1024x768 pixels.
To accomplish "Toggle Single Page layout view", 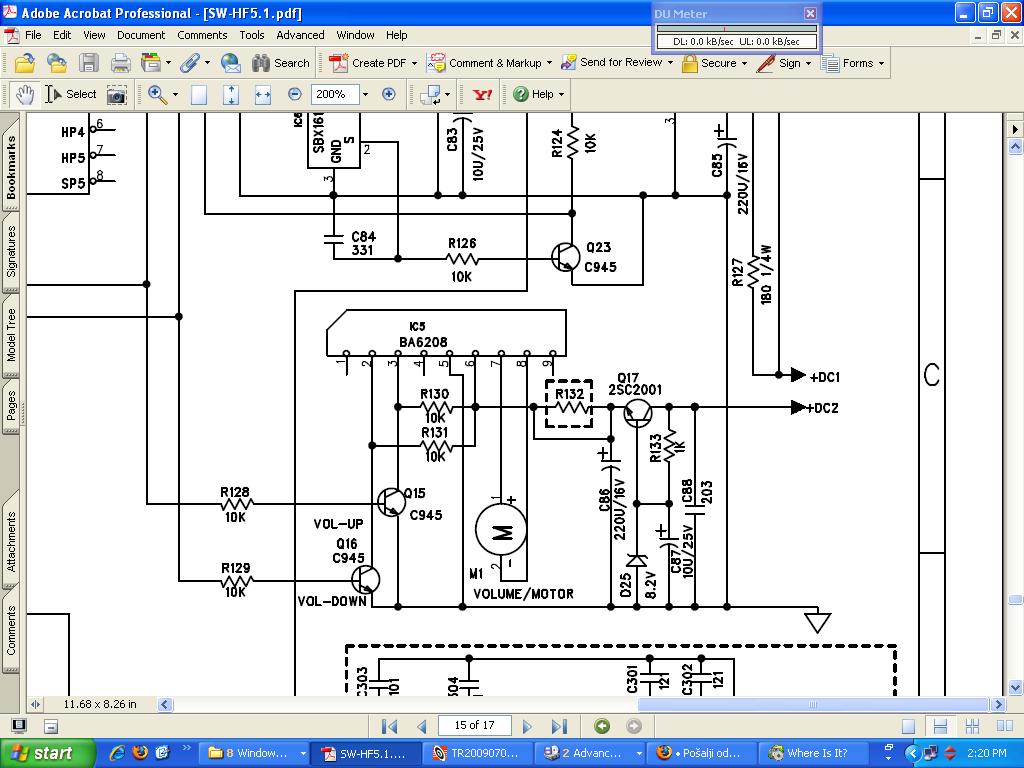I will 908,726.
